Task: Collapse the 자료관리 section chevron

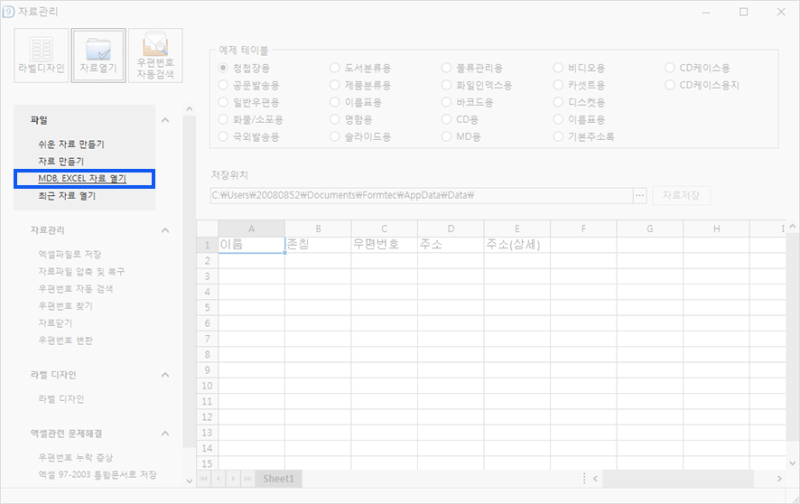Action: coord(165,230)
